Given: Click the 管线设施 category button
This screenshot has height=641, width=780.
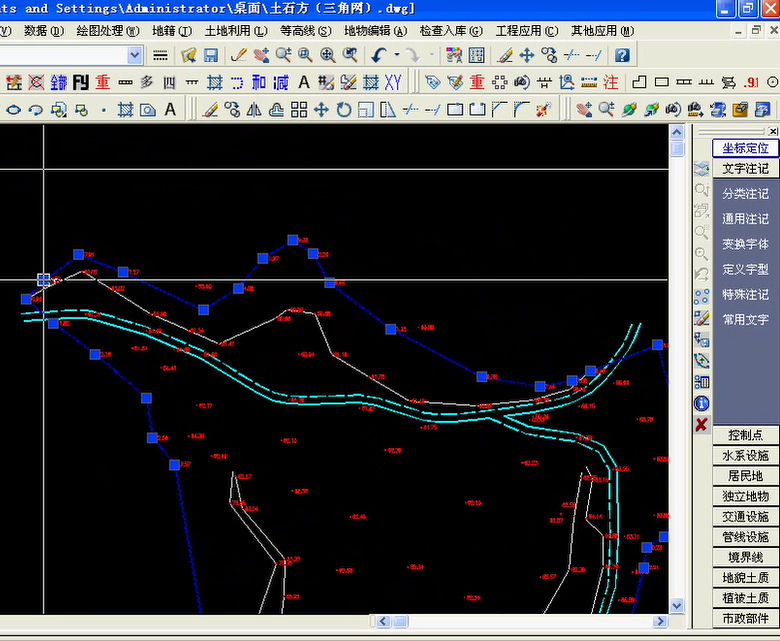Looking at the screenshot, I should pos(745,537).
